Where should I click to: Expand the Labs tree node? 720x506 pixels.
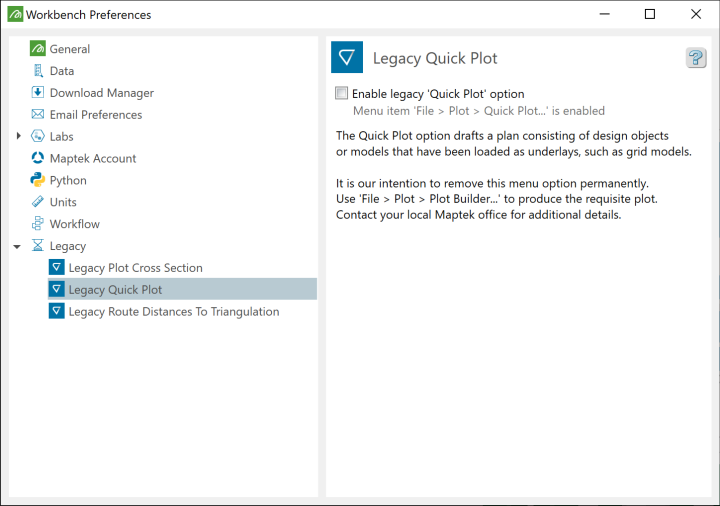pyautogui.click(x=18, y=136)
